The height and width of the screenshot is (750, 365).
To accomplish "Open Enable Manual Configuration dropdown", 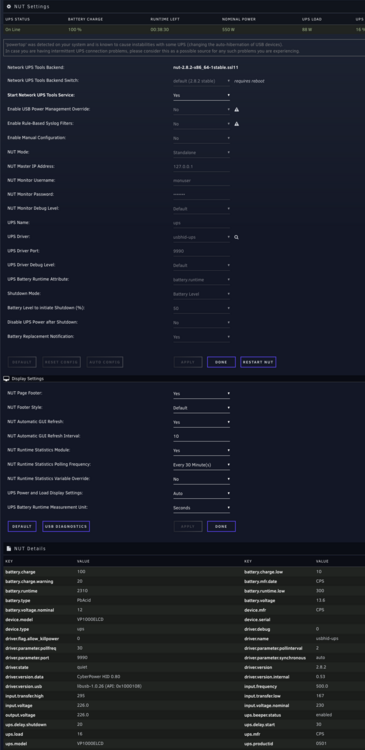I will click(x=201, y=138).
